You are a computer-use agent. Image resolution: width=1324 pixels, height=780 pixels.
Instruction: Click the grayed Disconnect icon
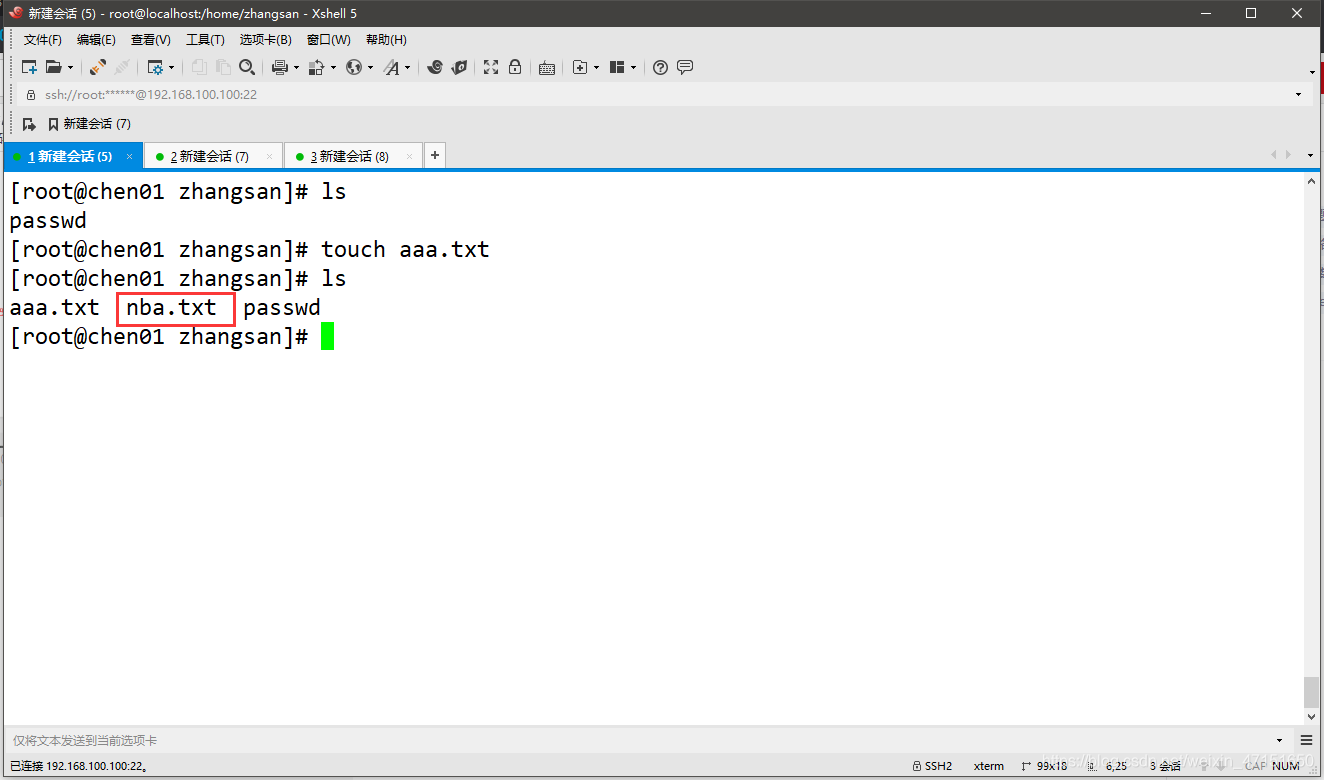coord(122,67)
